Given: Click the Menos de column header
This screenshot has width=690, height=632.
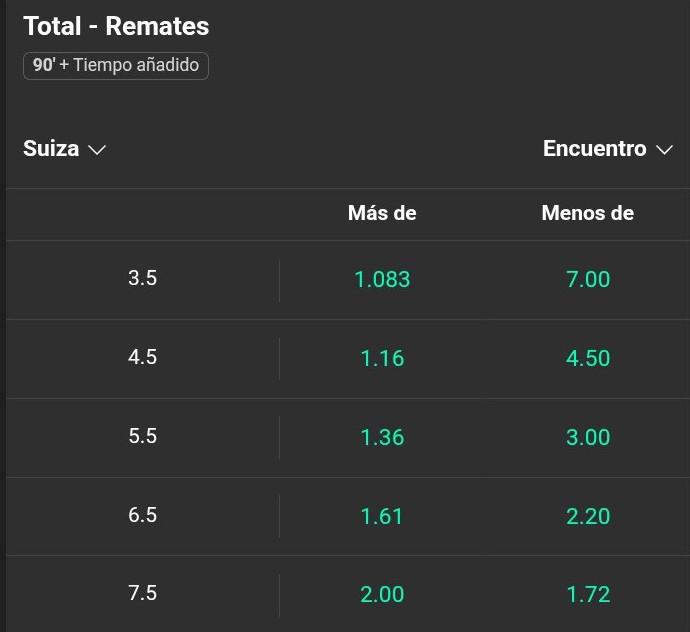Looking at the screenshot, I should click(x=587, y=213).
